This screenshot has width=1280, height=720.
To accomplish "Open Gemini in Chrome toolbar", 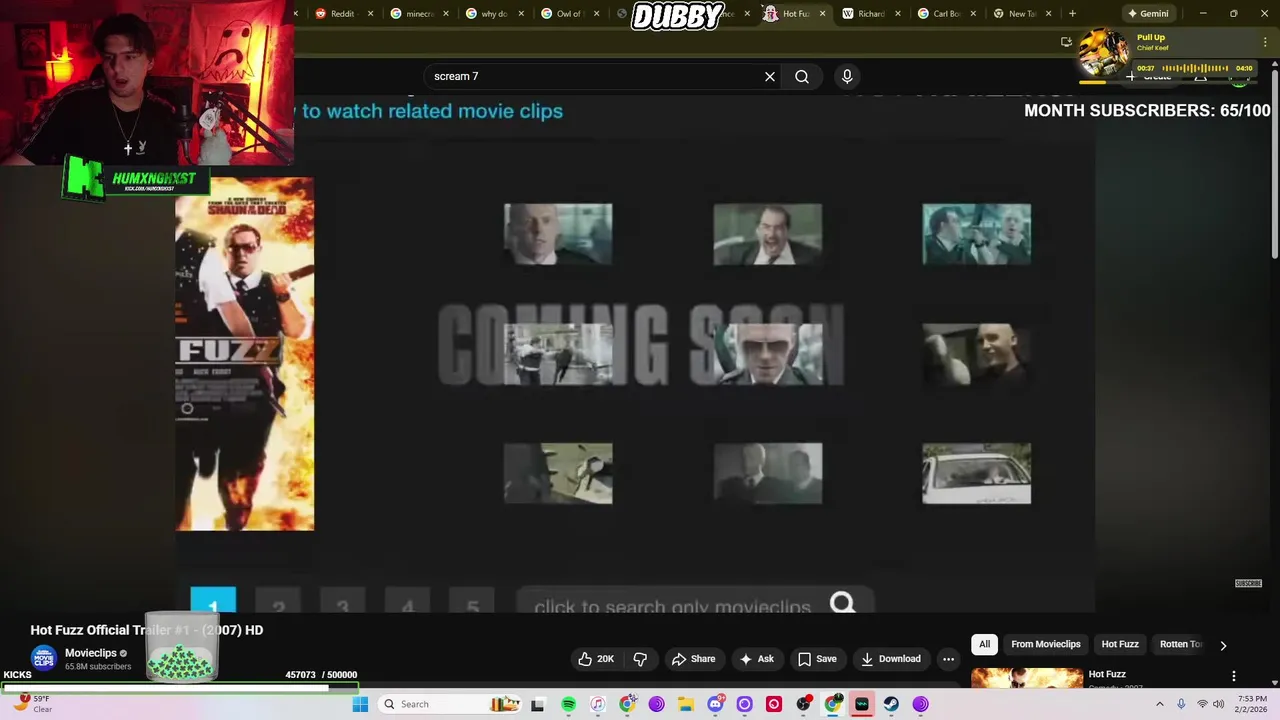I will tap(1148, 14).
